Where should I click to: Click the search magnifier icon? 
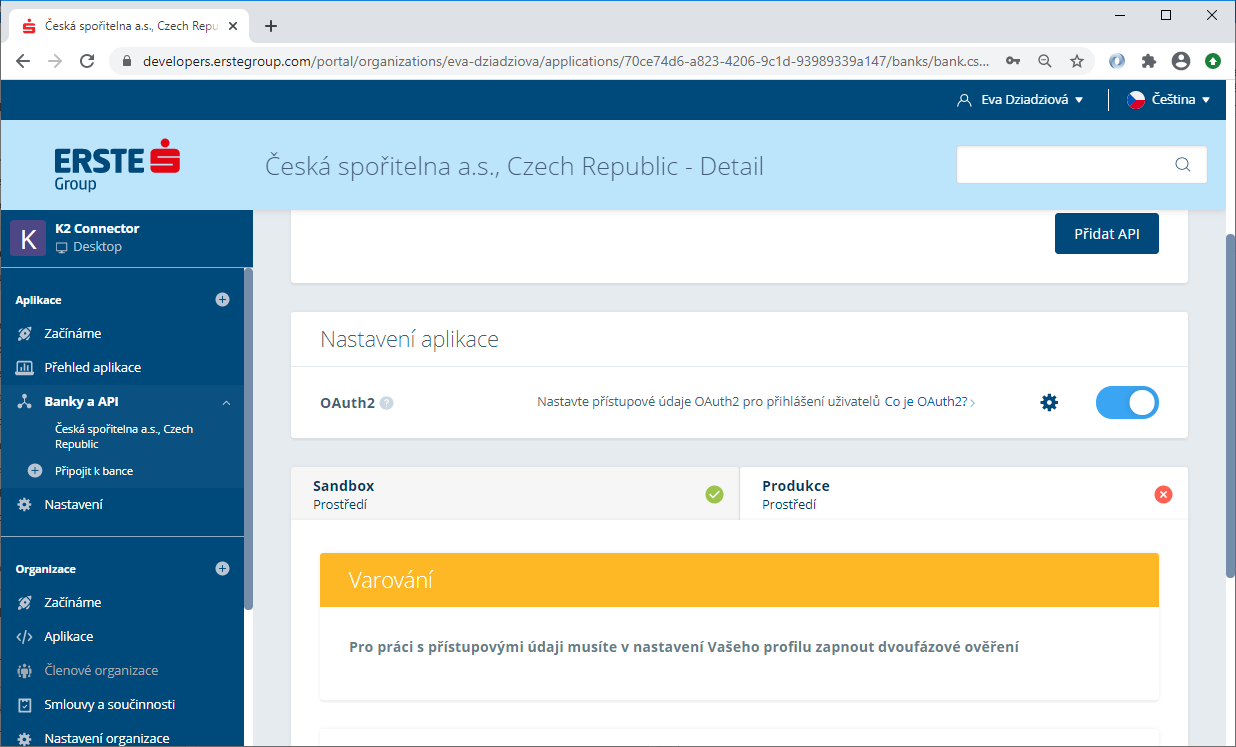point(1183,165)
